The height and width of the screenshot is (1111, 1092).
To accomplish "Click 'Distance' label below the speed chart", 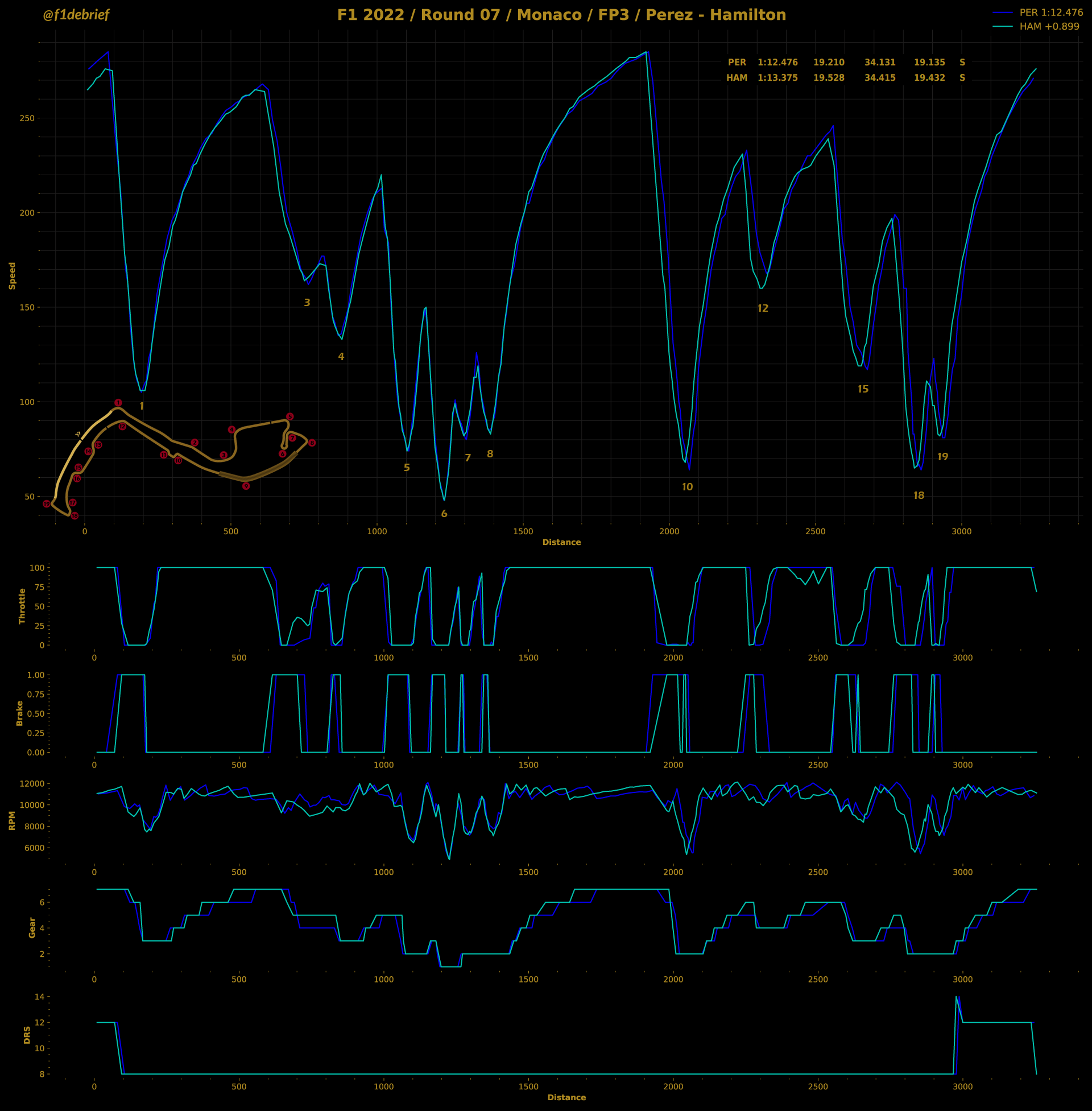I will [561, 542].
